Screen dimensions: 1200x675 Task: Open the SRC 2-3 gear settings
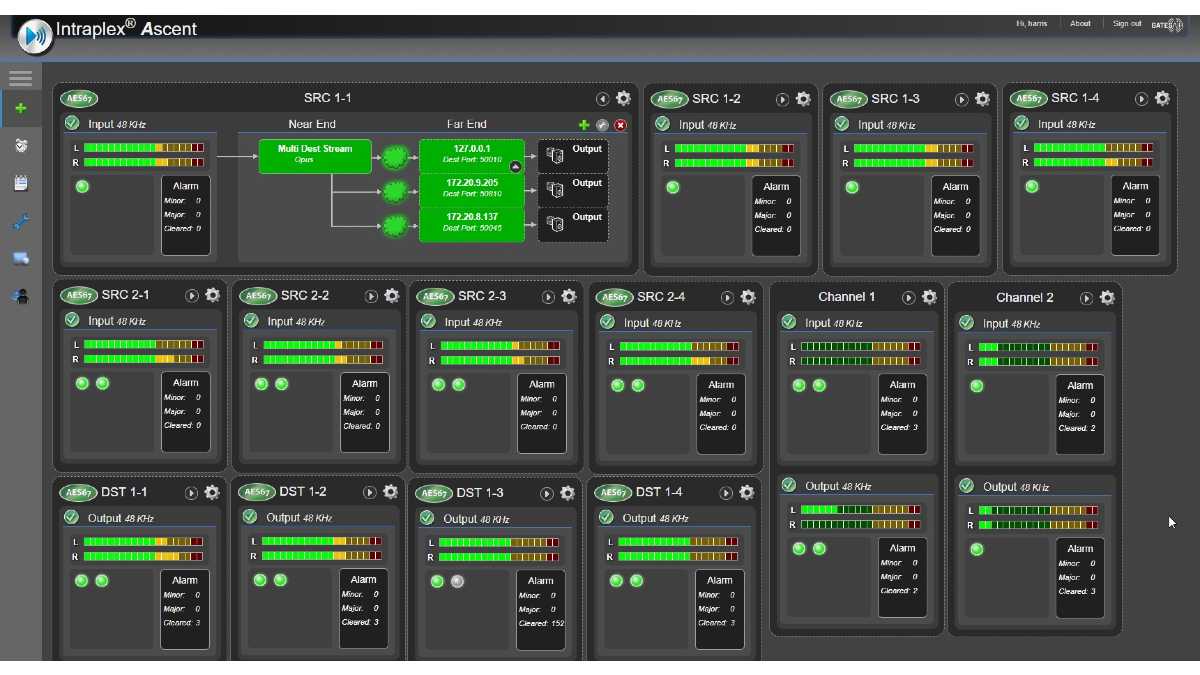point(569,296)
